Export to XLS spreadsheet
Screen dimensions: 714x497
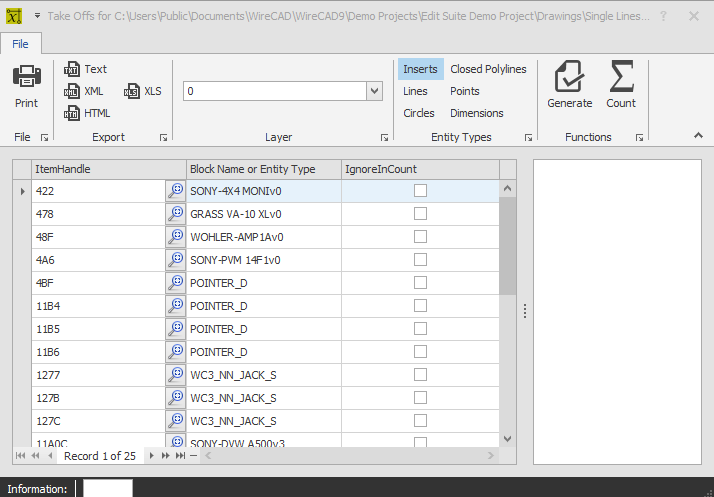click(143, 91)
